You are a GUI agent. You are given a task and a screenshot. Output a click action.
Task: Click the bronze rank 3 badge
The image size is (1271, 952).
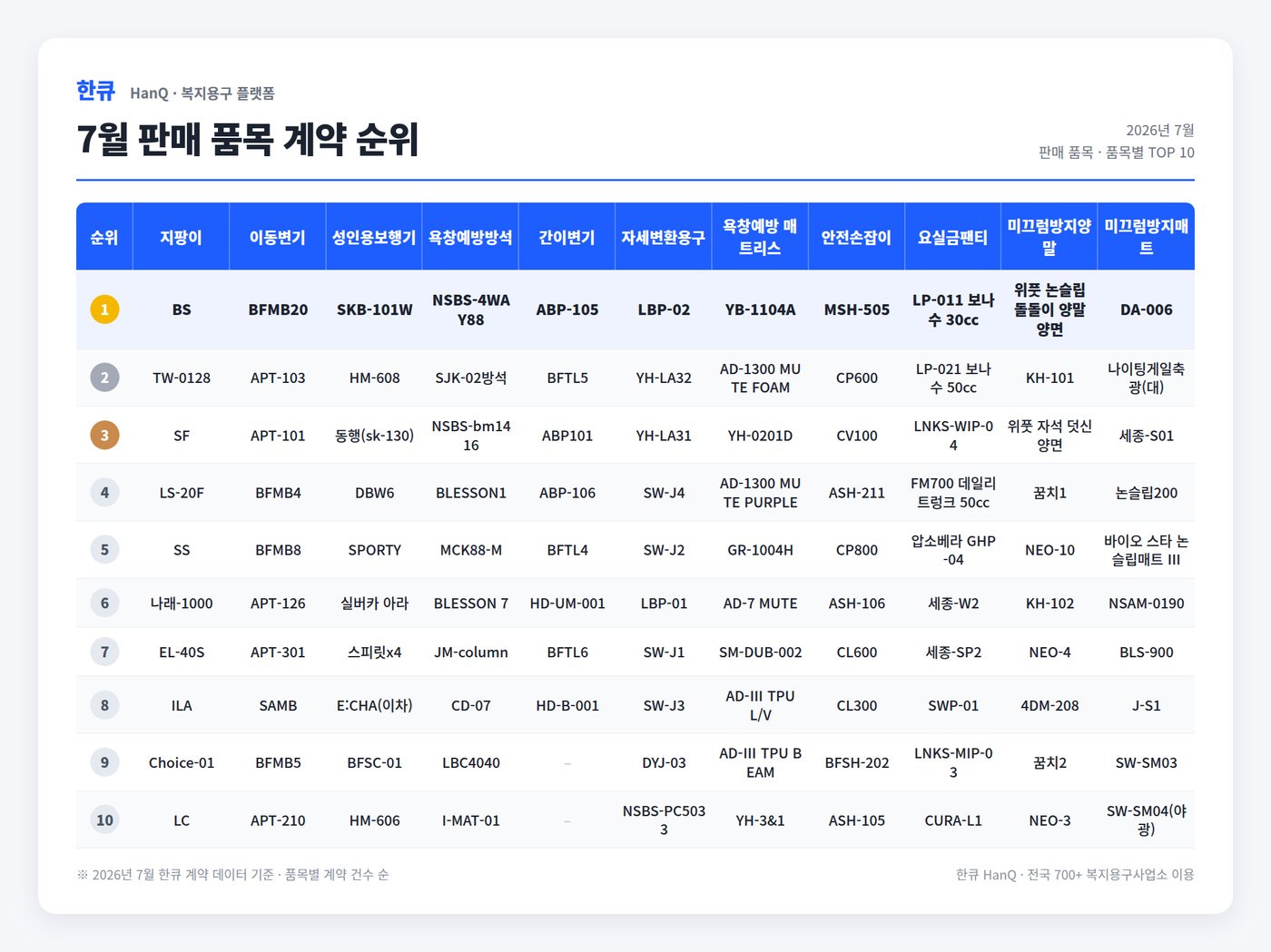[x=104, y=436]
